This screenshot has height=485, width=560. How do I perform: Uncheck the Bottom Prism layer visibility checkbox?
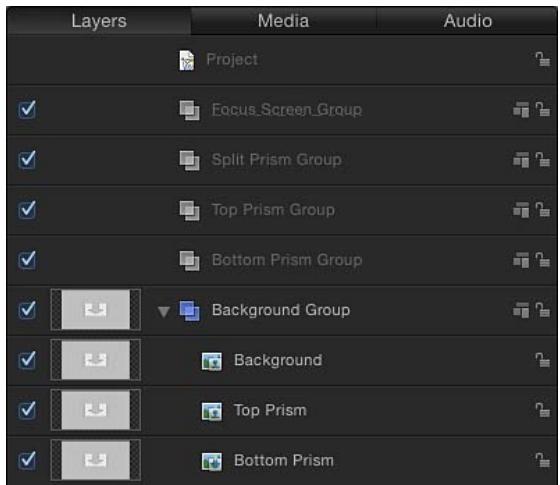pos(27,460)
